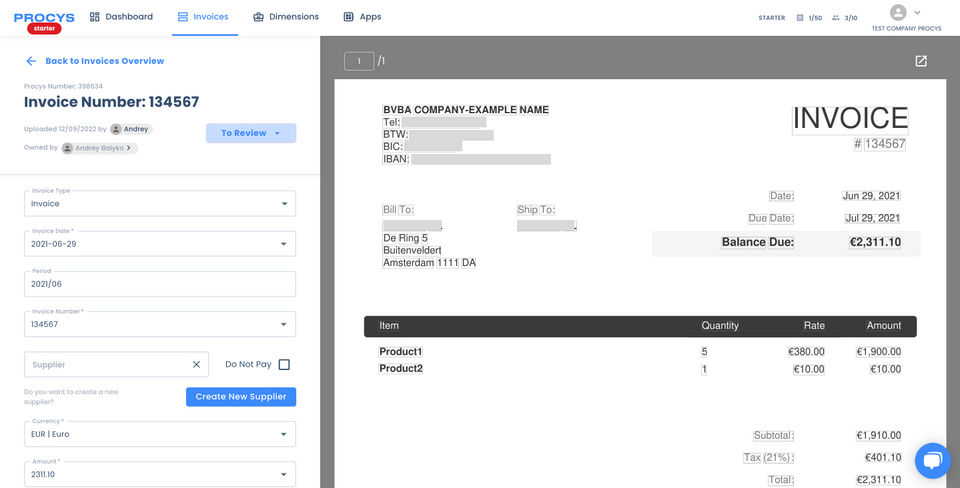The width and height of the screenshot is (960, 488).
Task: Click the €380.00 rate value
Action: pos(806,352)
